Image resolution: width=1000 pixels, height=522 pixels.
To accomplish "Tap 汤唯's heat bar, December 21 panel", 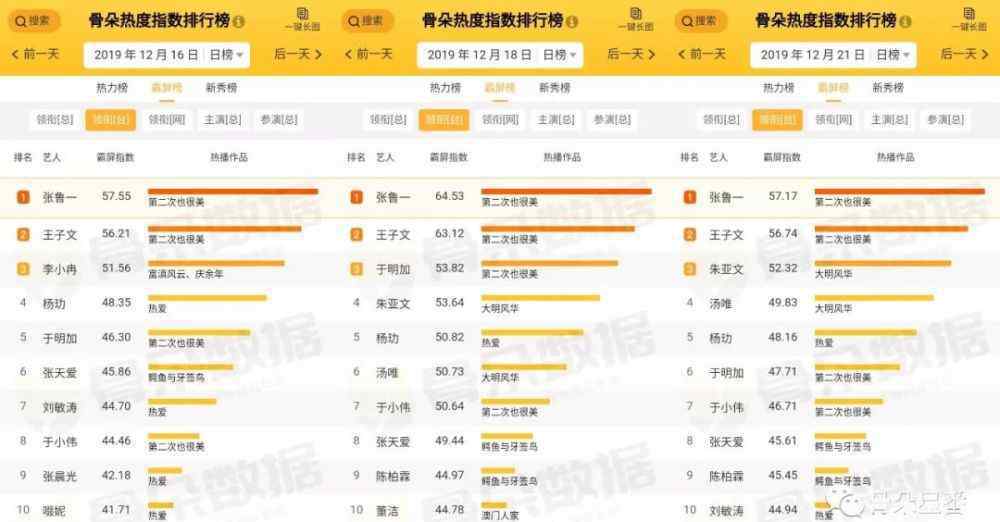I will (x=874, y=298).
